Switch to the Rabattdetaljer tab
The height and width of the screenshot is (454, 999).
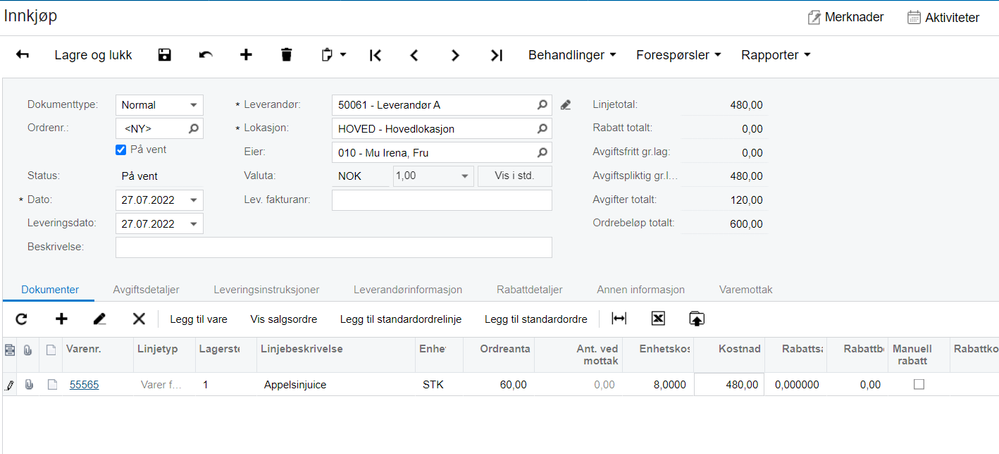click(x=529, y=290)
